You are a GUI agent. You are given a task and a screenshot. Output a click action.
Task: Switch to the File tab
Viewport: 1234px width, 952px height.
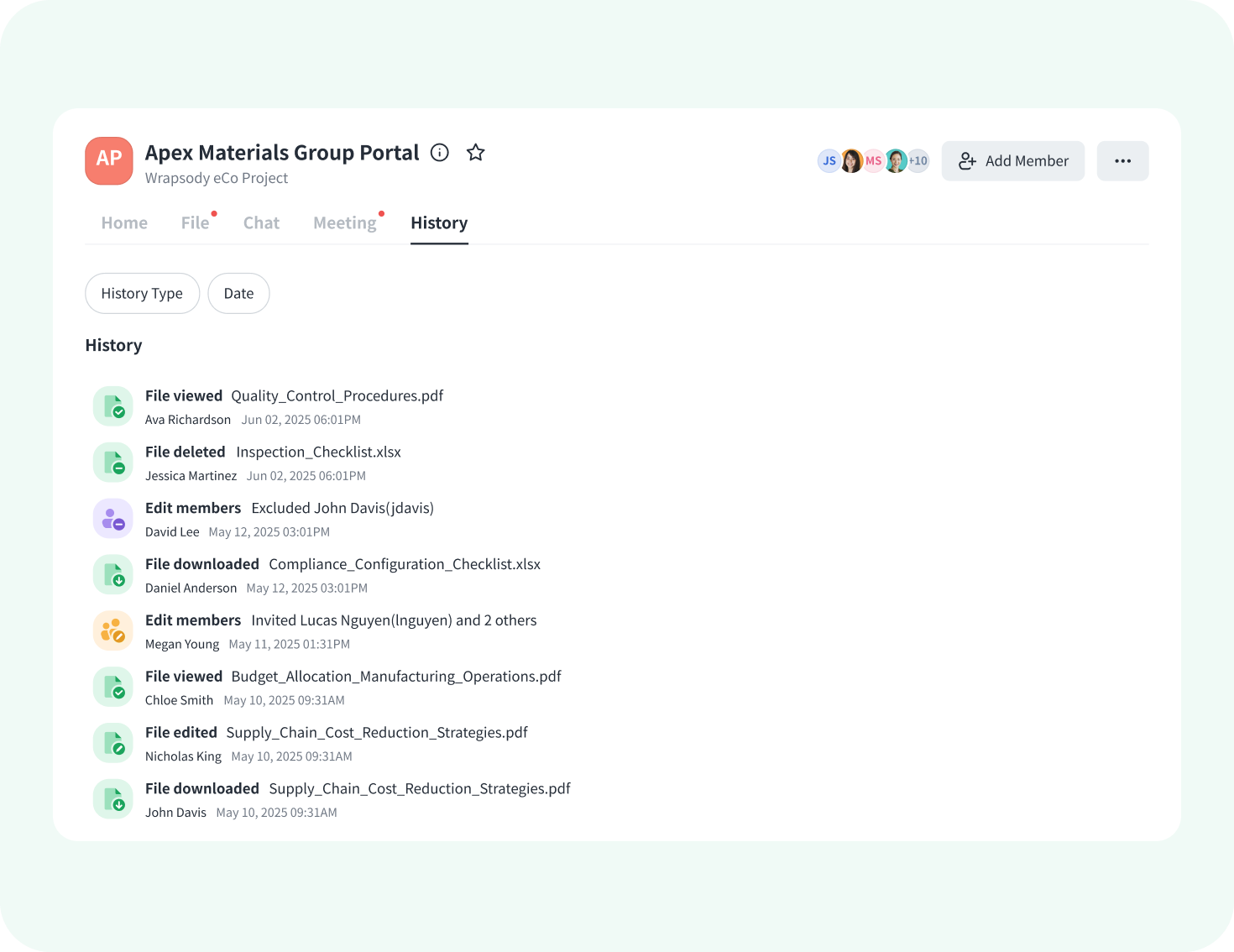[x=196, y=222]
